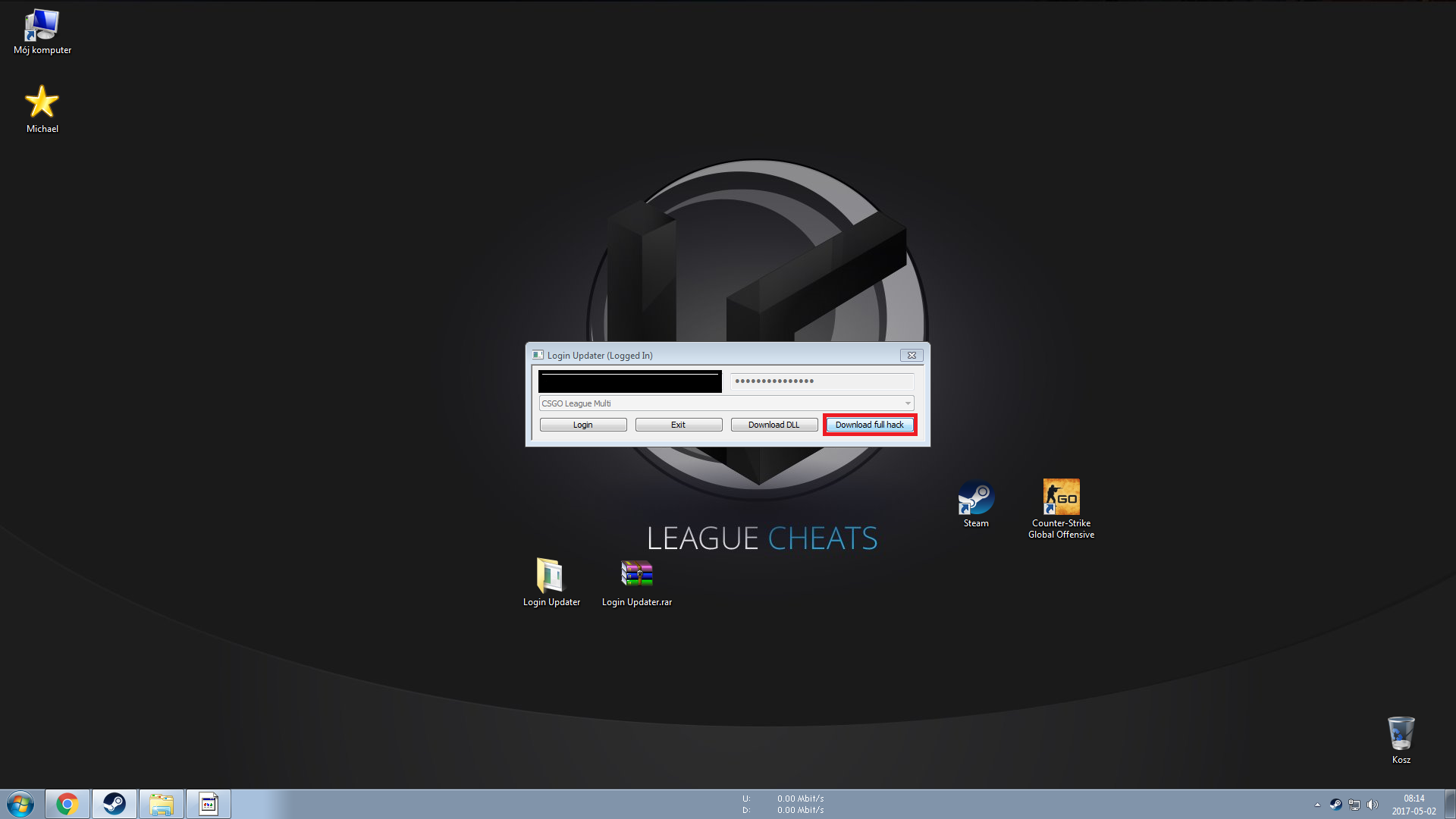Switch to Login Updater taskbar item

(209, 804)
